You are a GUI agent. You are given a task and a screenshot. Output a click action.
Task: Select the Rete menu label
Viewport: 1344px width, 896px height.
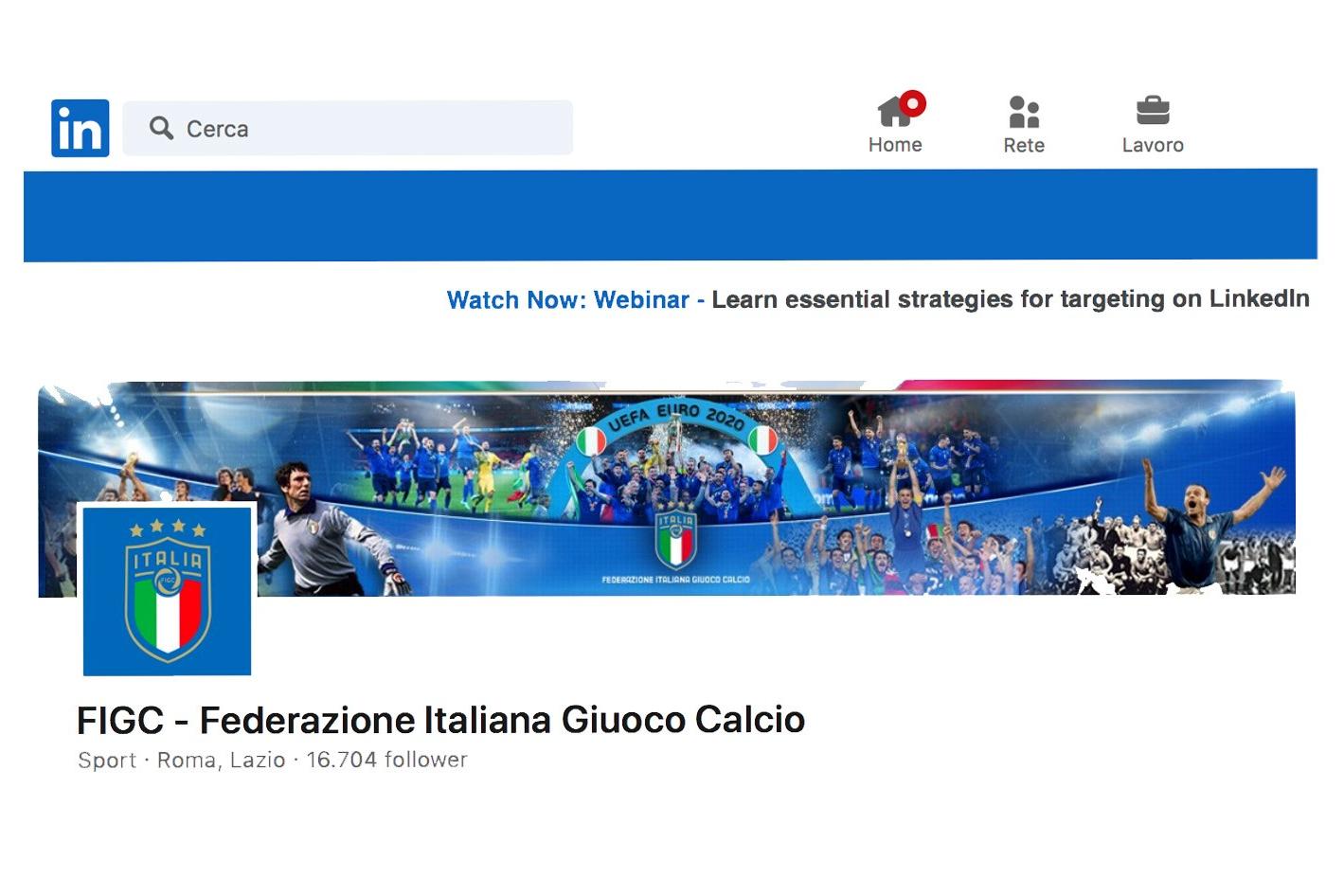point(1024,146)
